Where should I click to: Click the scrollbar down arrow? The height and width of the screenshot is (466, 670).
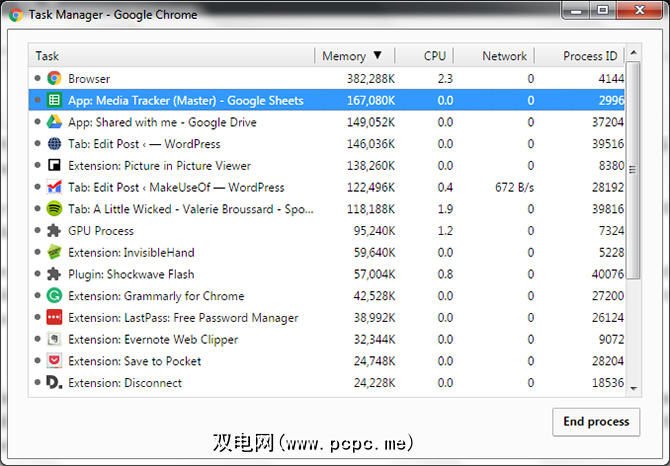634,388
